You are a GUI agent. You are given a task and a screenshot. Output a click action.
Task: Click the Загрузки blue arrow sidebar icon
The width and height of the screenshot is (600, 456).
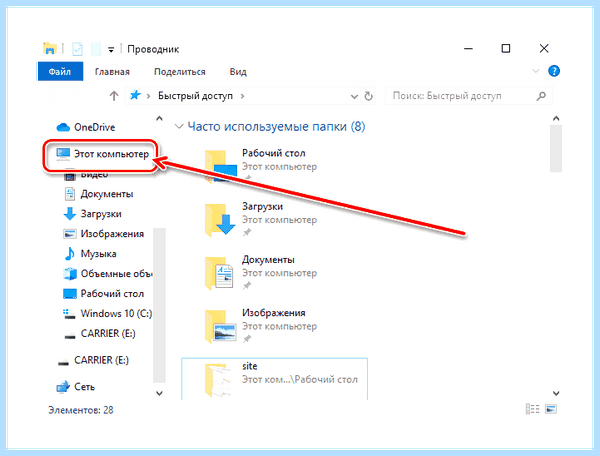tap(70, 214)
